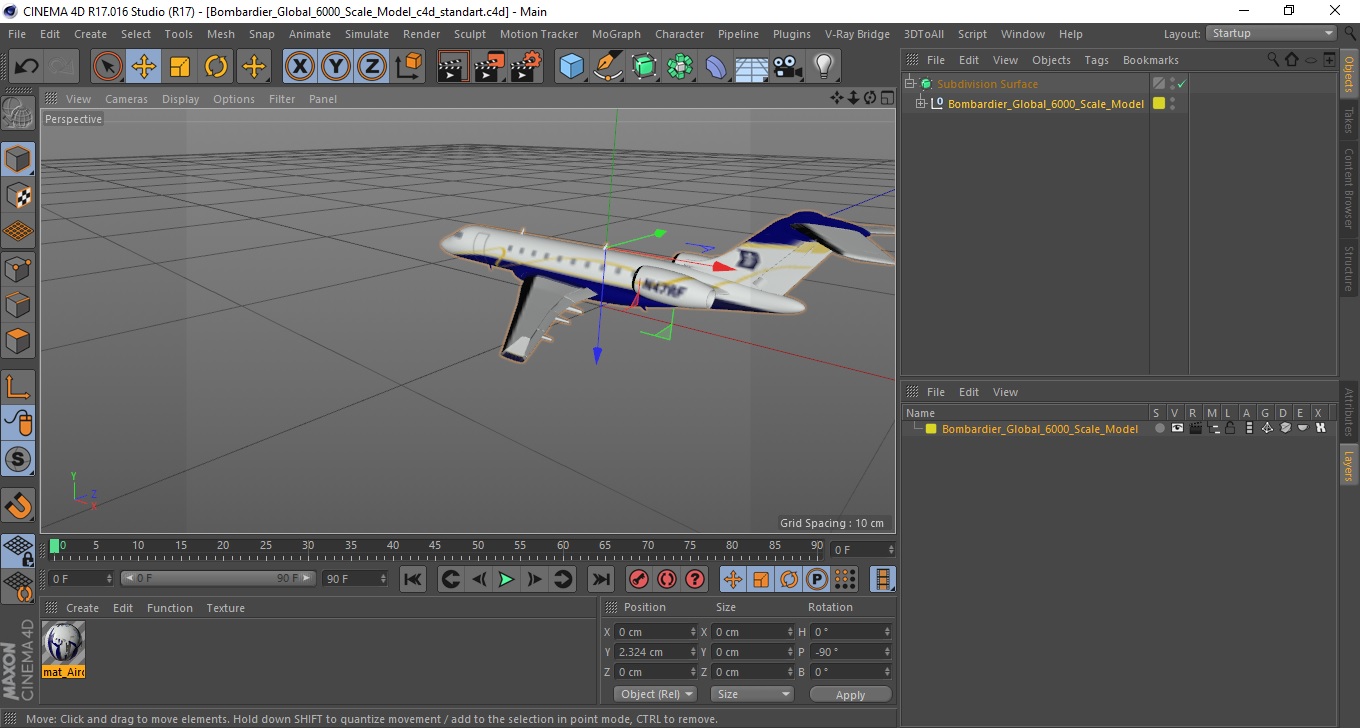The image size is (1360, 728).
Task: Toggle the Viewport Solo S icon
Action: pos(18,459)
